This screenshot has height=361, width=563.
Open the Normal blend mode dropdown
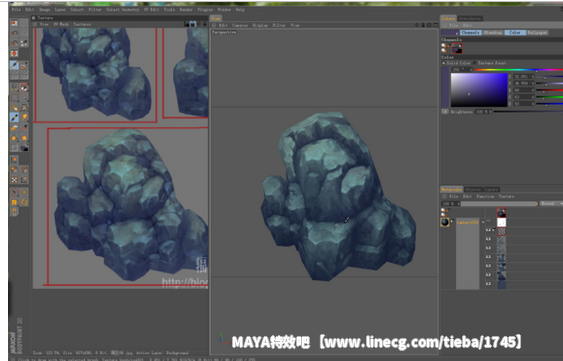[x=551, y=204]
